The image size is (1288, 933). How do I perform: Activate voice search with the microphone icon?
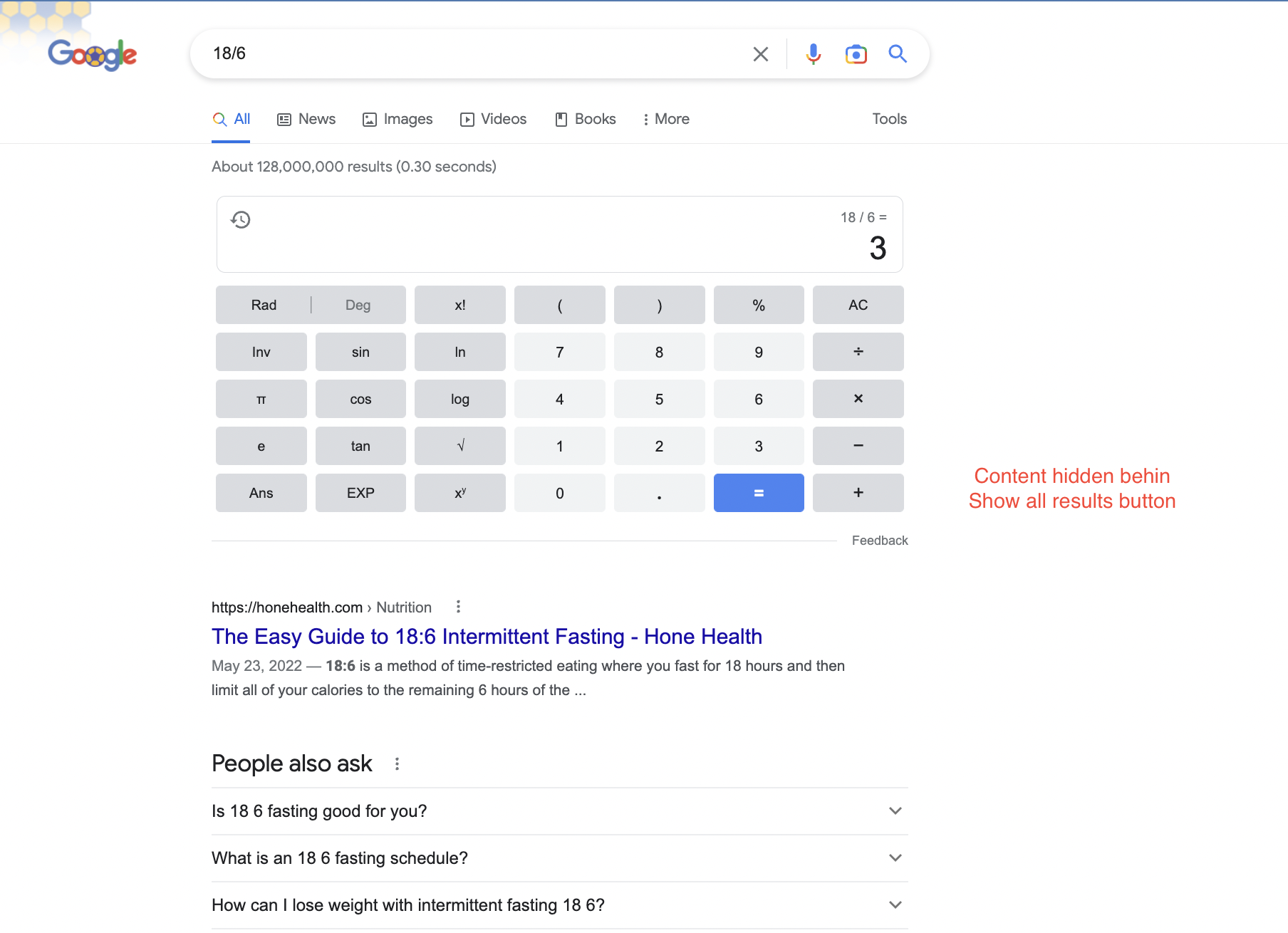pyautogui.click(x=812, y=53)
